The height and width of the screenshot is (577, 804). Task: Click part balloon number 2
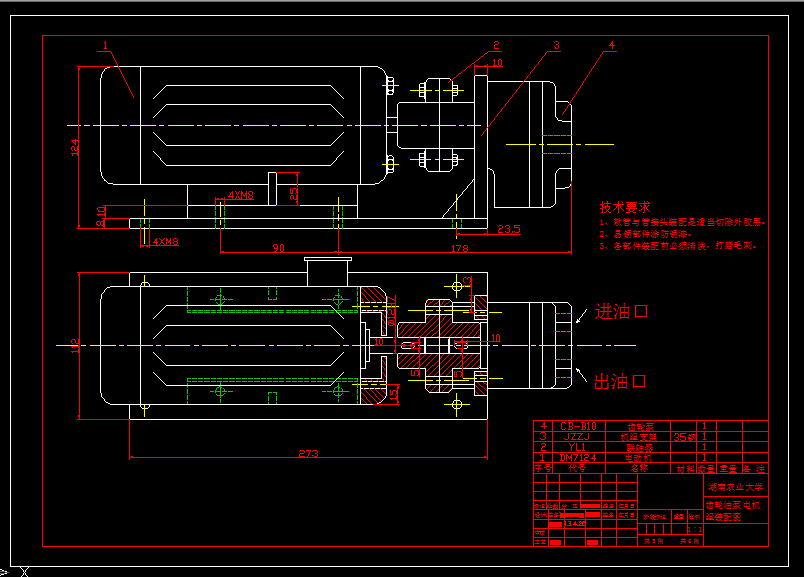496,46
